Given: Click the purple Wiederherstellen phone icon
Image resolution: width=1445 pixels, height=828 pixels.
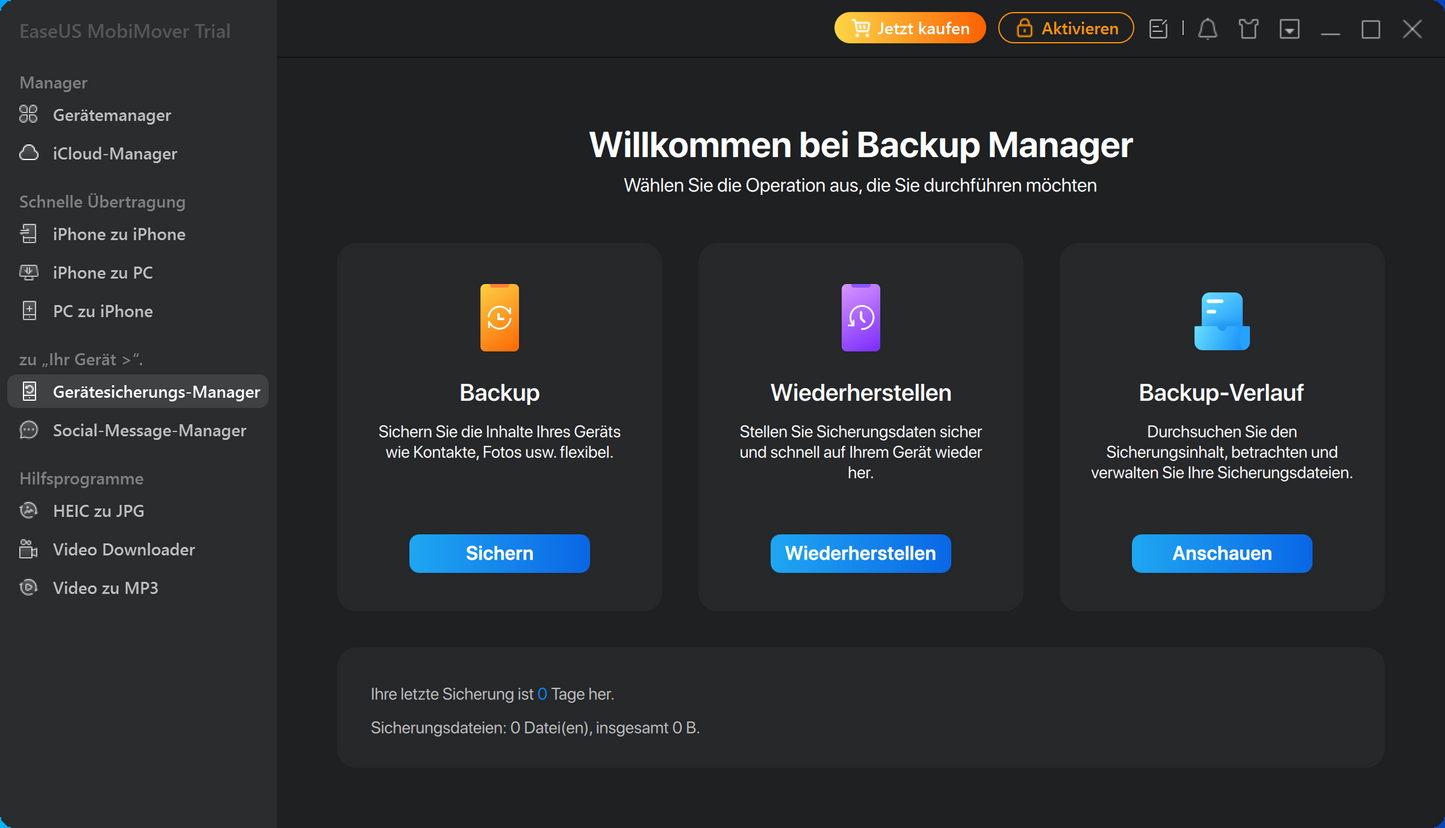Looking at the screenshot, I should 860,318.
